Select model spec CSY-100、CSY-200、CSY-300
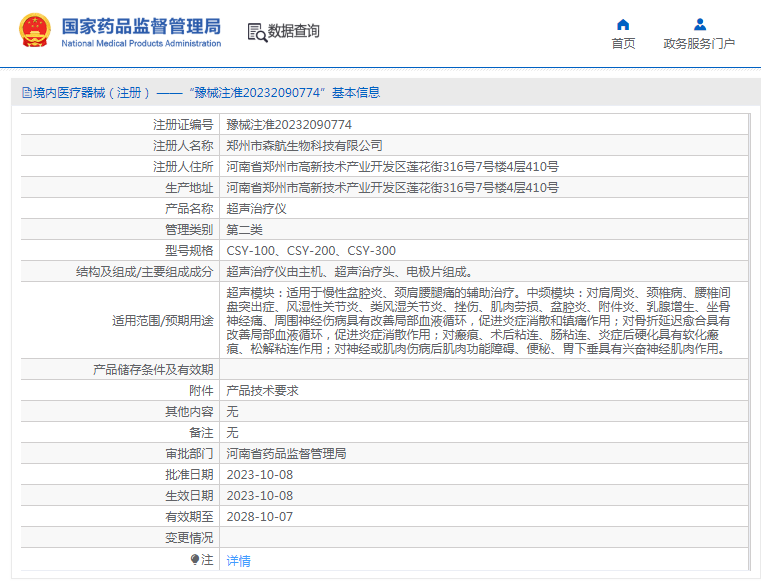Viewport: 761px width, 582px height. click(311, 250)
